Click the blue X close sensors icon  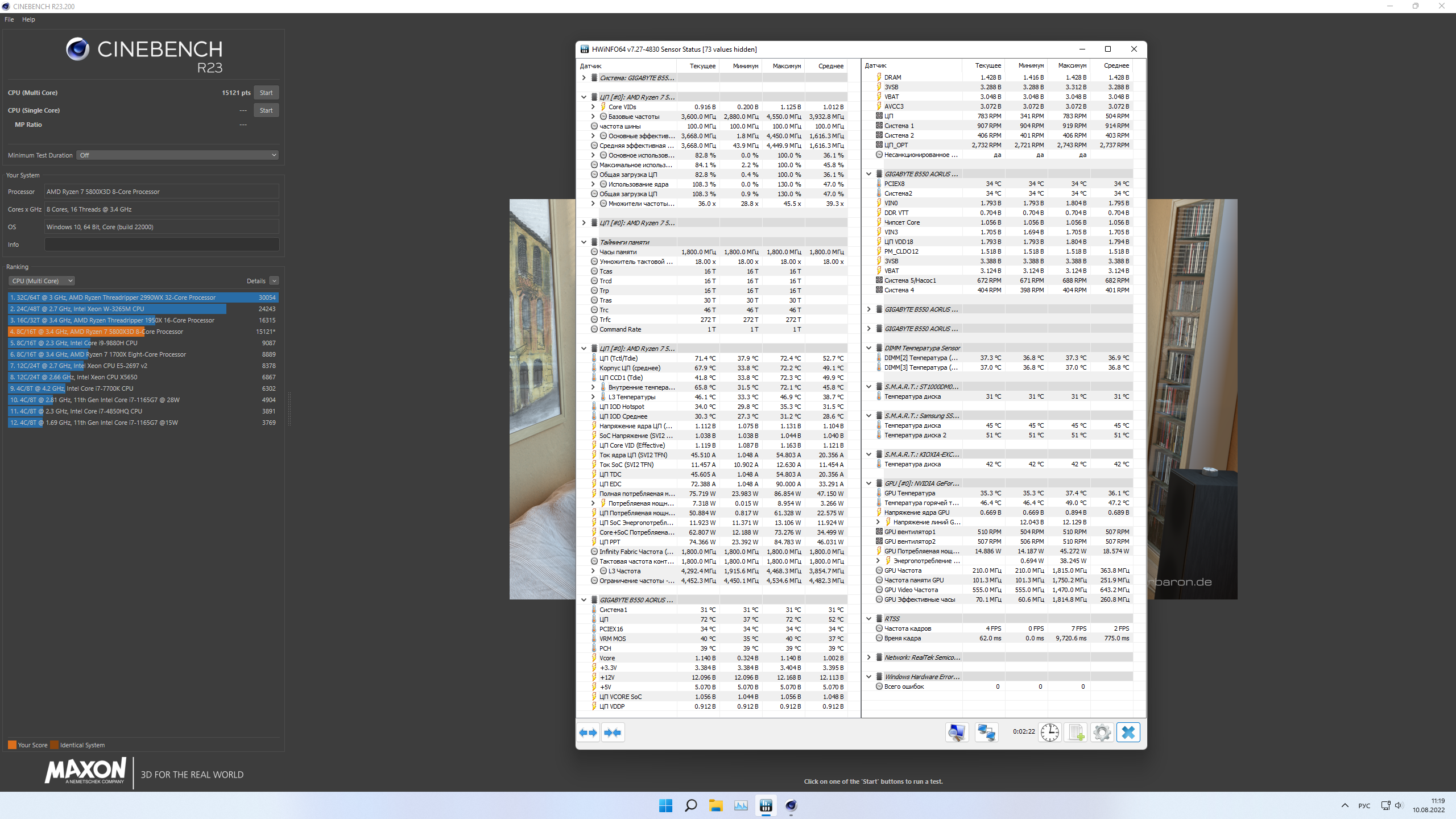[x=1128, y=733]
